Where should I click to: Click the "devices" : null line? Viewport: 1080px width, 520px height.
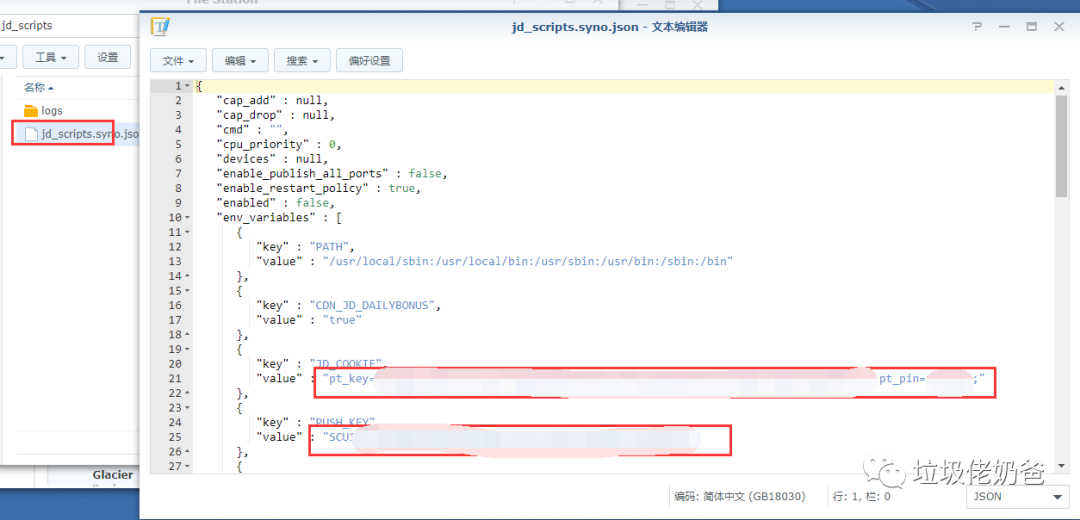coord(272,159)
